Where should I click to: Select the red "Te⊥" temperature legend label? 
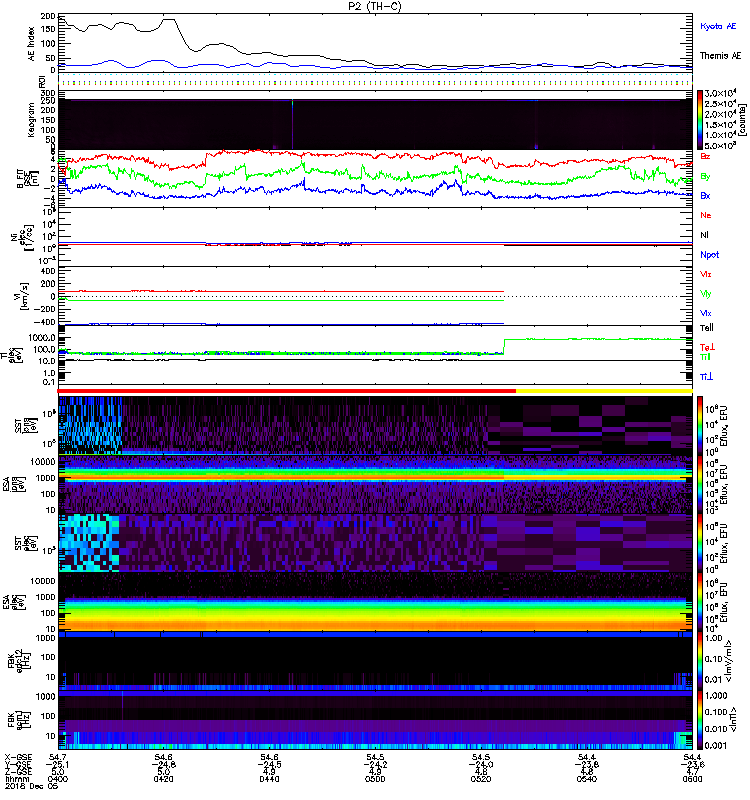coord(707,347)
